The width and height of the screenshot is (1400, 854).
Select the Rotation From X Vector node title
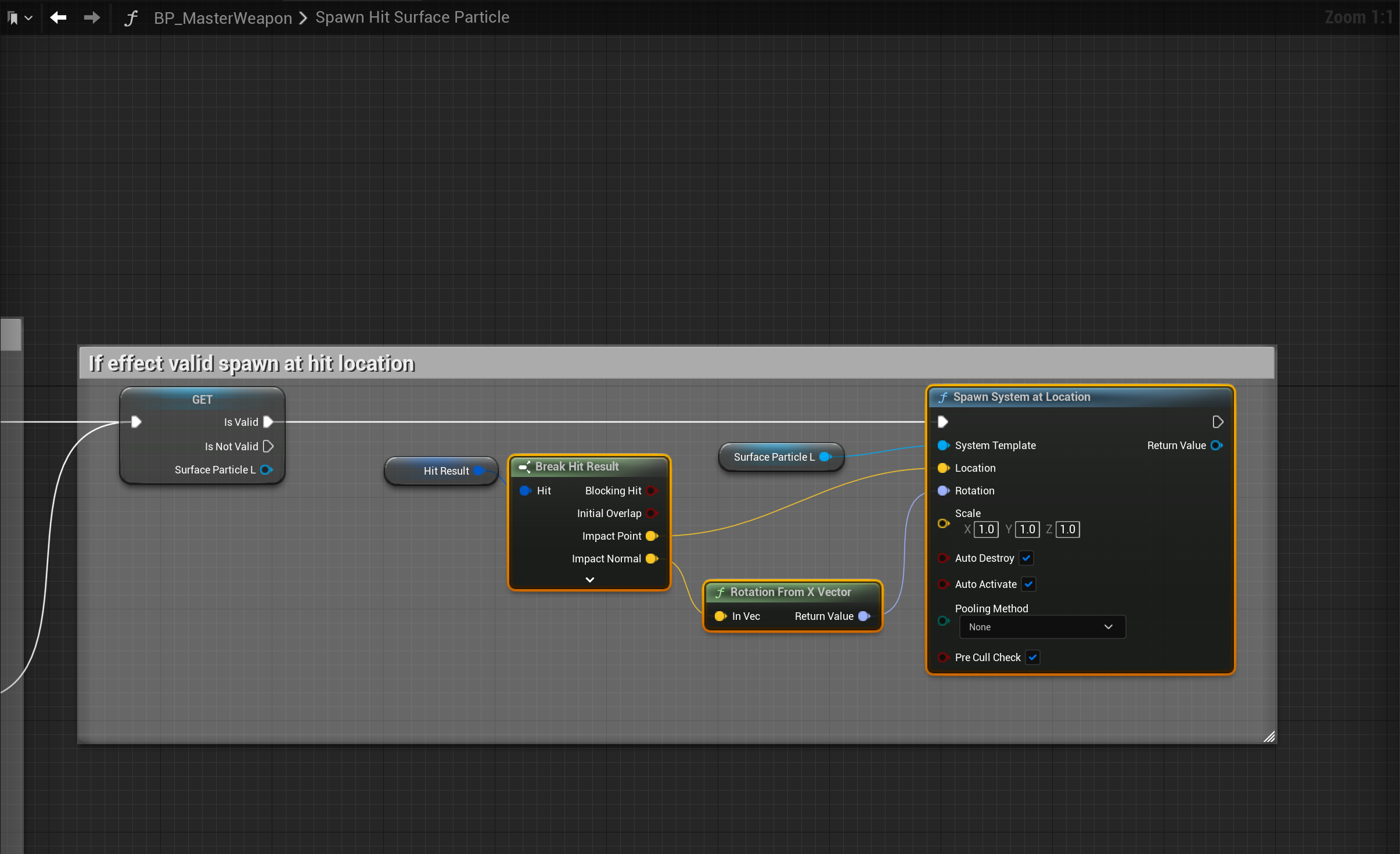coord(790,592)
